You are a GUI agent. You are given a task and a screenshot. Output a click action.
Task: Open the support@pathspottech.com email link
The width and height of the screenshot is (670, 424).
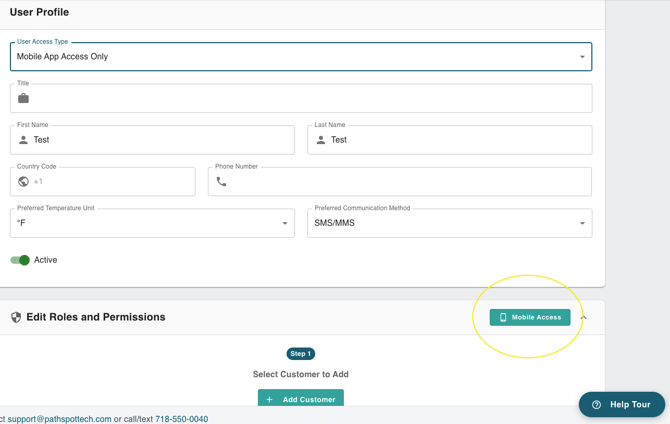point(60,419)
